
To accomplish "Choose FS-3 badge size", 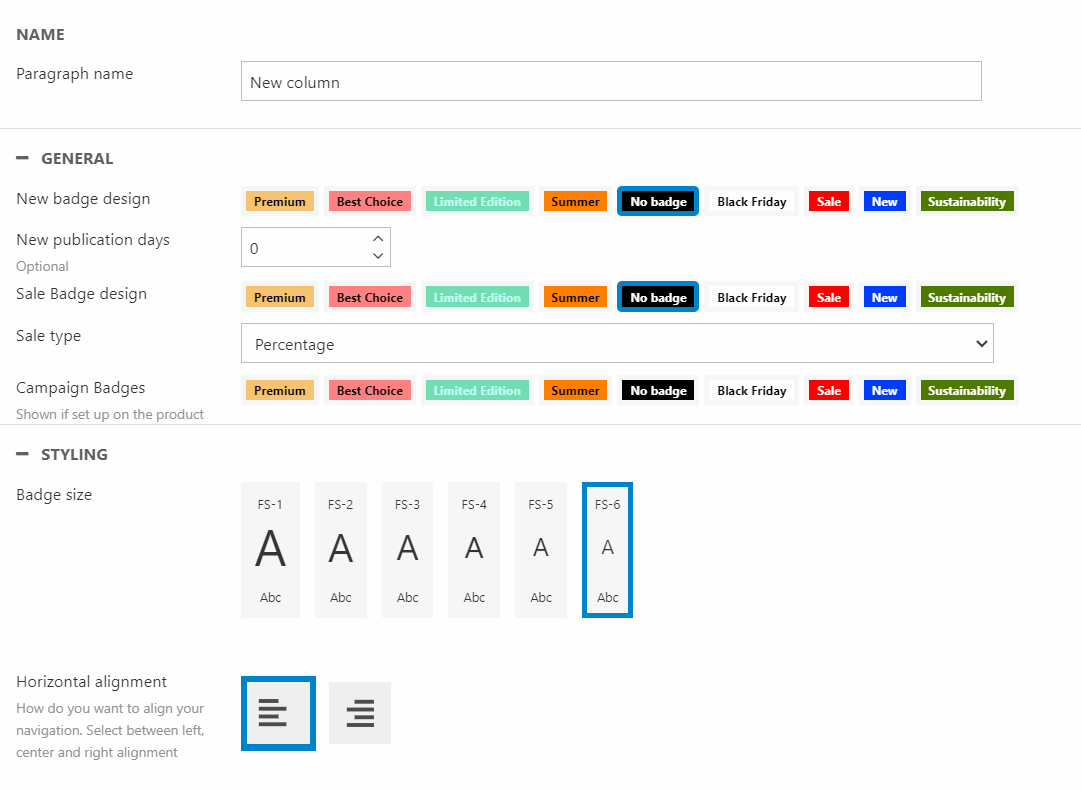I will (407, 550).
